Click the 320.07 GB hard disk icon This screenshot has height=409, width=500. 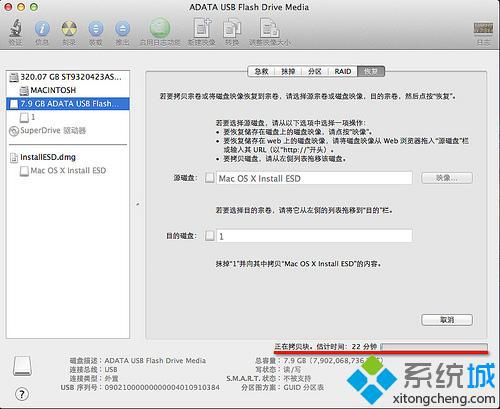click(14, 77)
